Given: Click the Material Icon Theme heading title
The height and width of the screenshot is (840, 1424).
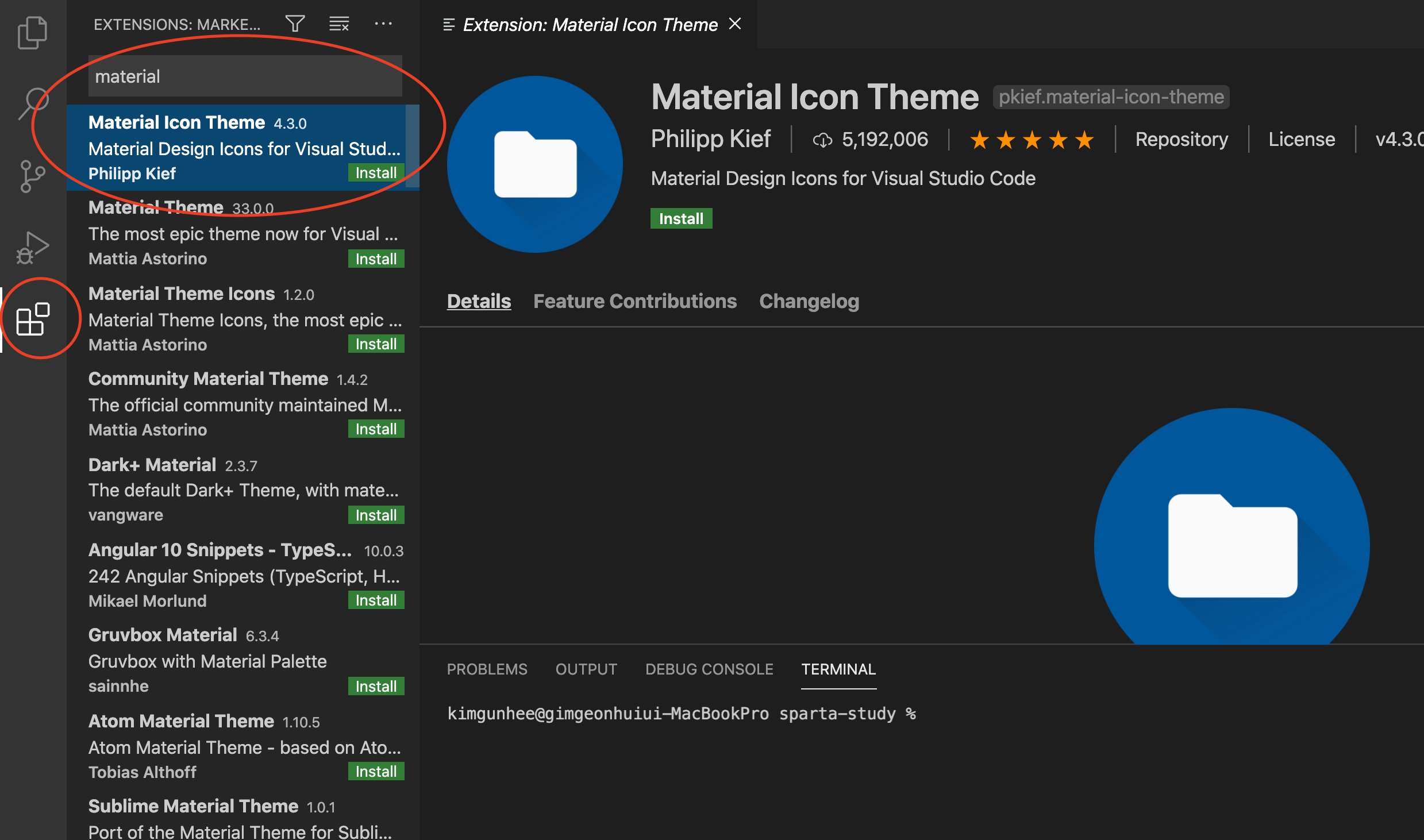Looking at the screenshot, I should click(815, 97).
